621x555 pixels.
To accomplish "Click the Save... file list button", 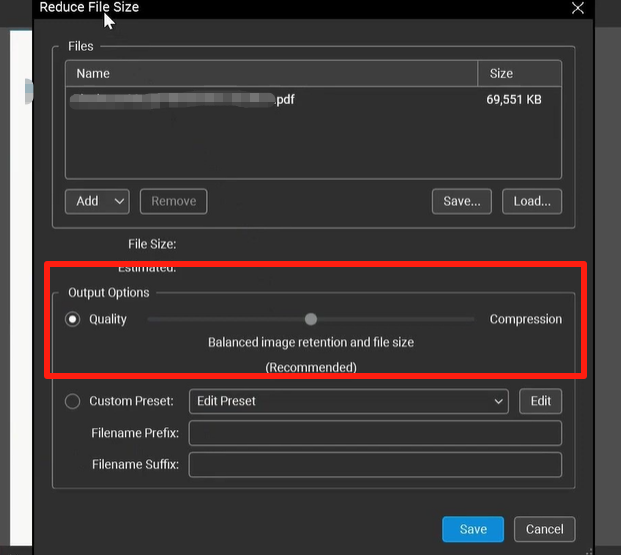I will click(x=462, y=201).
